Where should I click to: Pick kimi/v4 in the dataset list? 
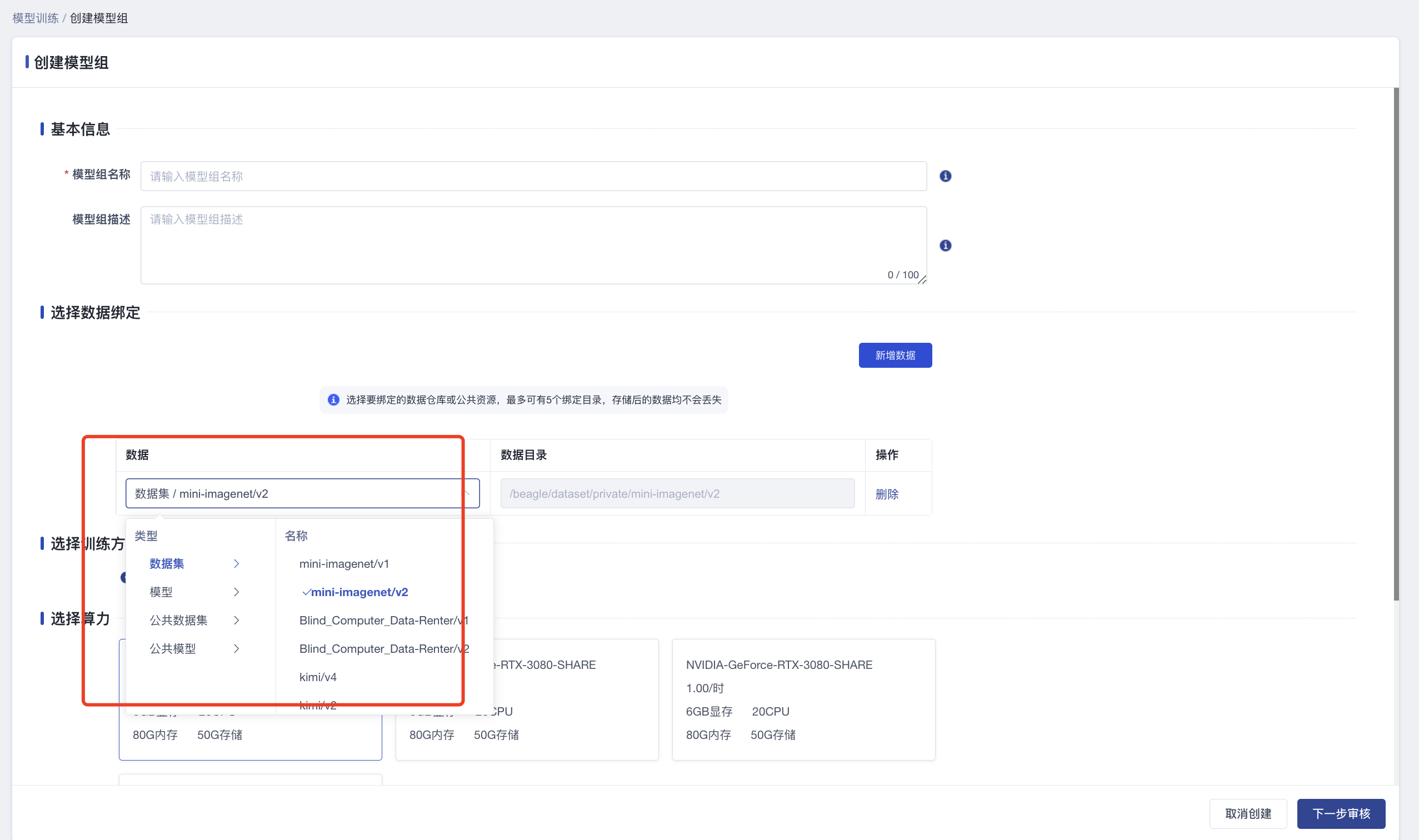click(318, 677)
